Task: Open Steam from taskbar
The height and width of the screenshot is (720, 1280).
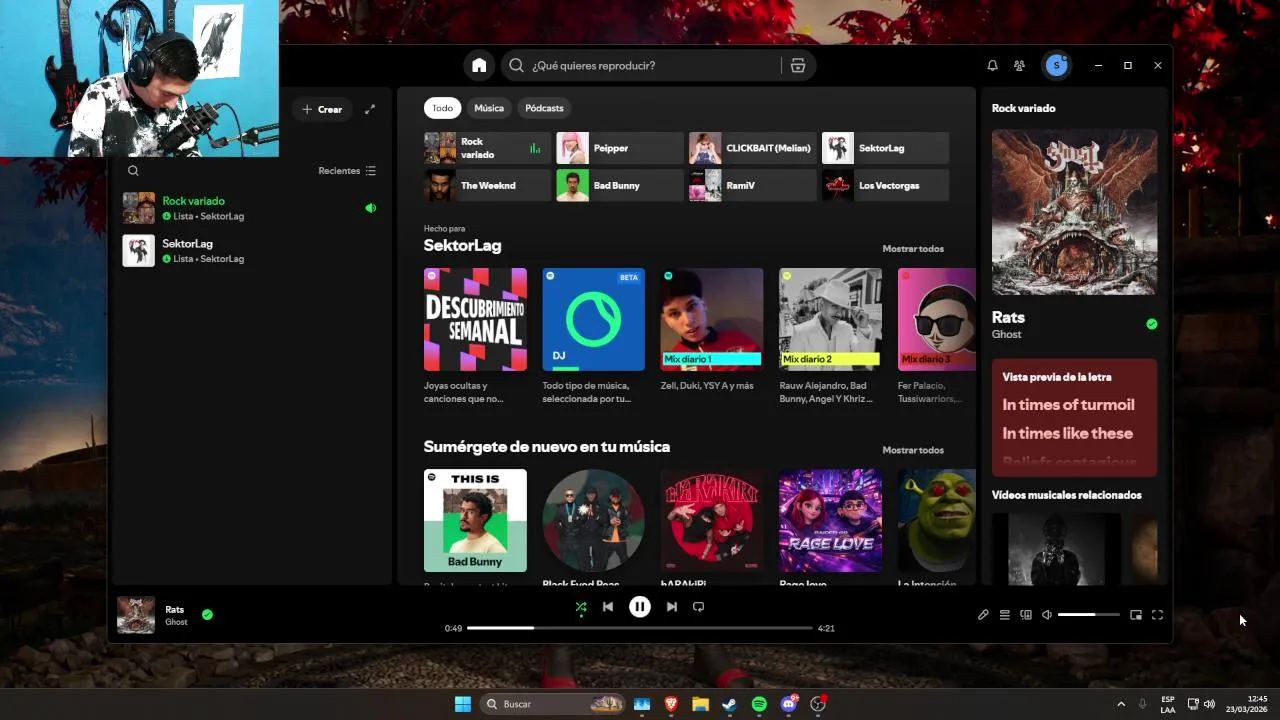Action: (x=730, y=704)
